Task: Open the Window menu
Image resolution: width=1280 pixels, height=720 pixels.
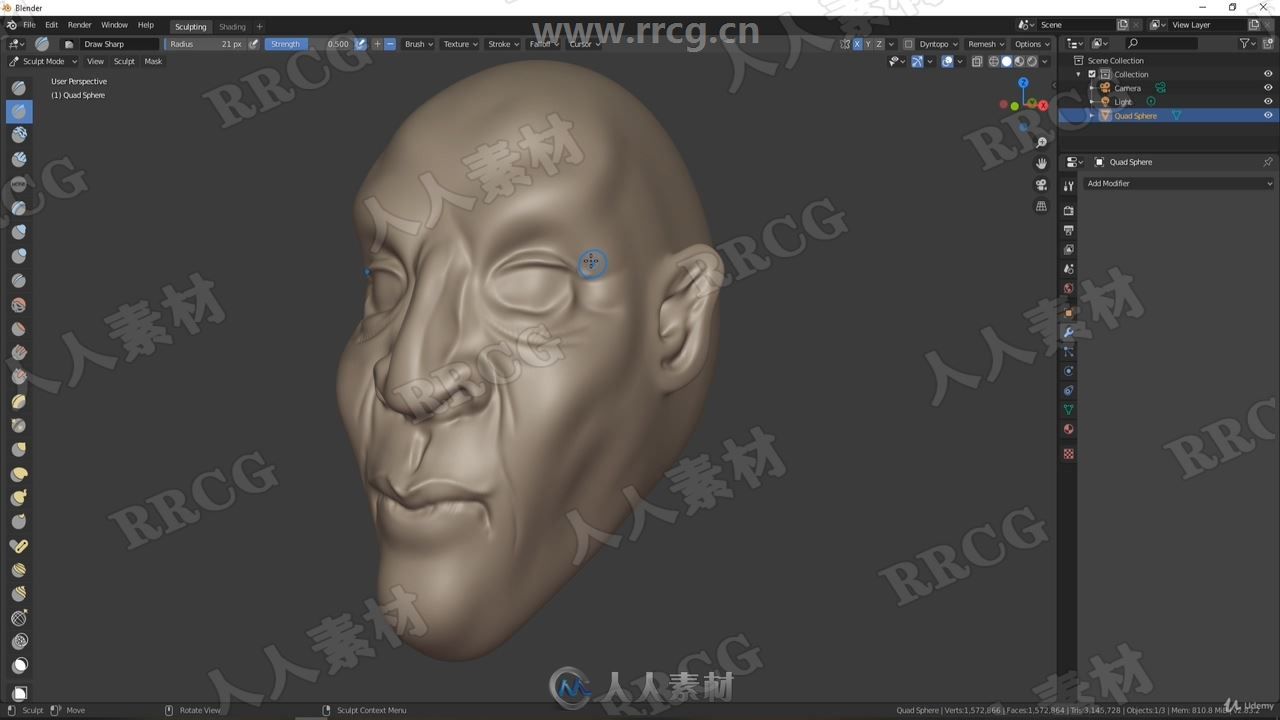Action: pyautogui.click(x=114, y=25)
